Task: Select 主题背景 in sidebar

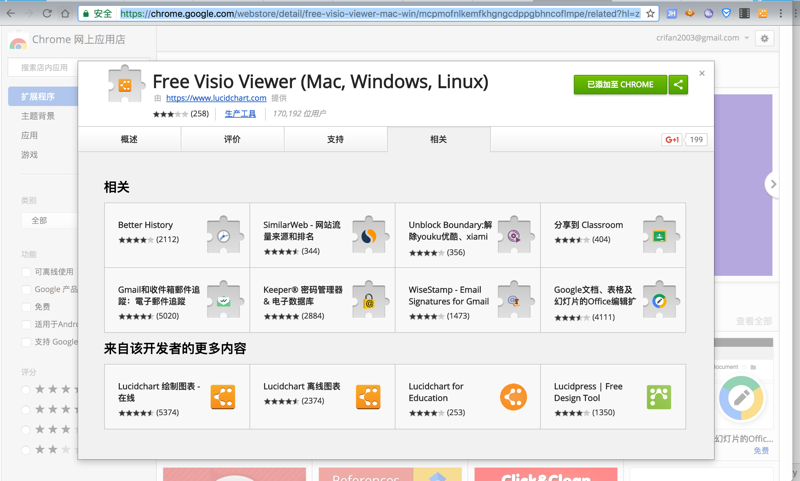Action: [x=38, y=116]
